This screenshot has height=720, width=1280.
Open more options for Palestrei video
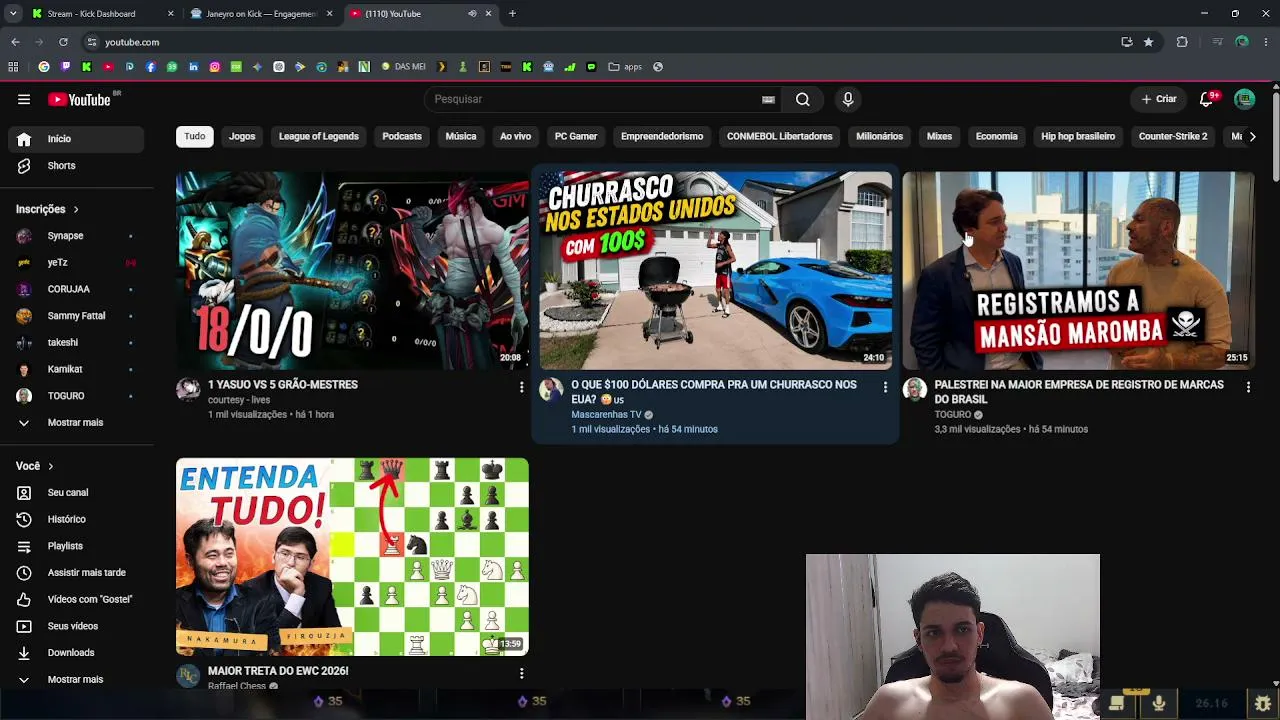(x=1248, y=387)
